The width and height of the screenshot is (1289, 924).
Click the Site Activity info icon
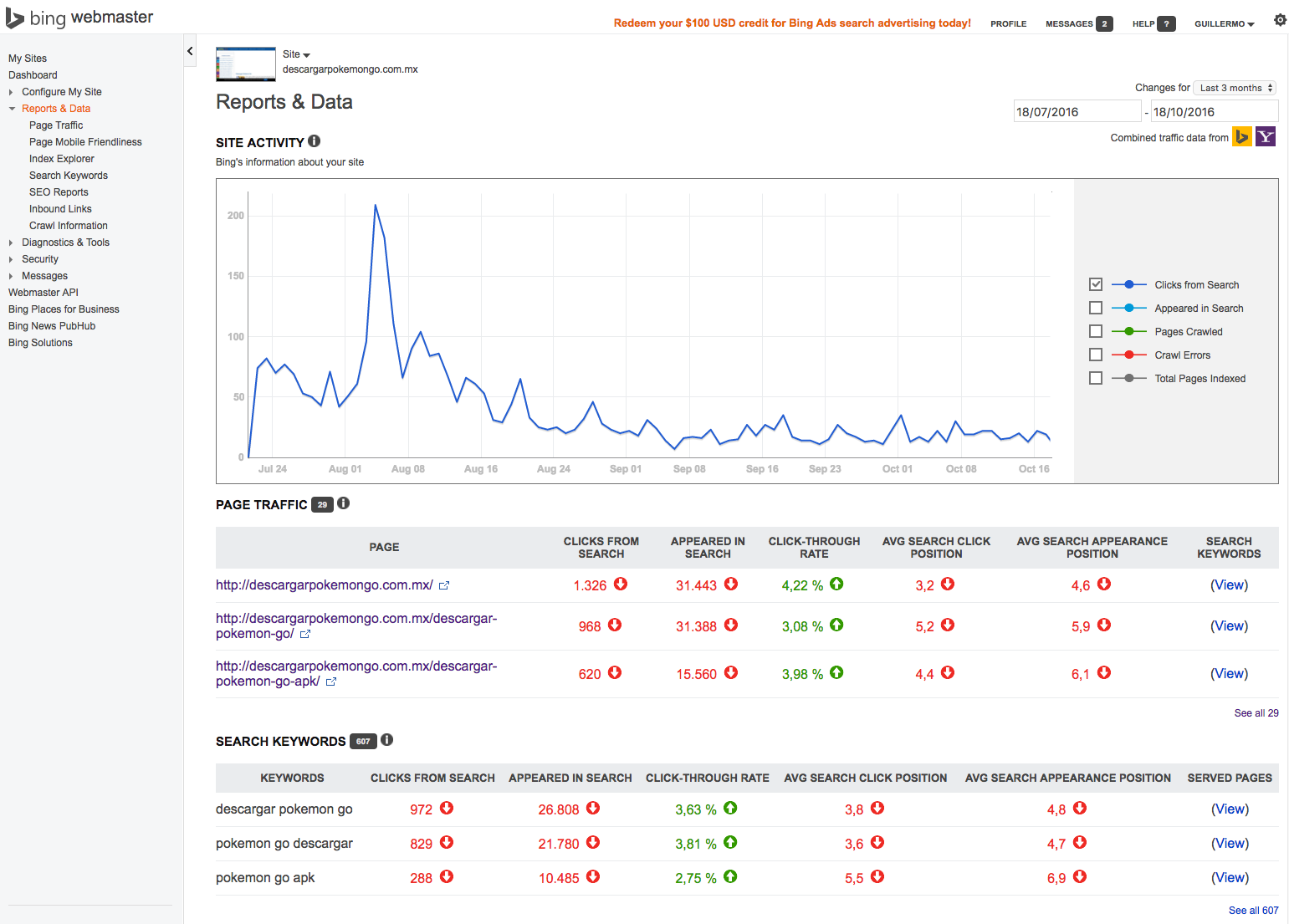pos(314,141)
